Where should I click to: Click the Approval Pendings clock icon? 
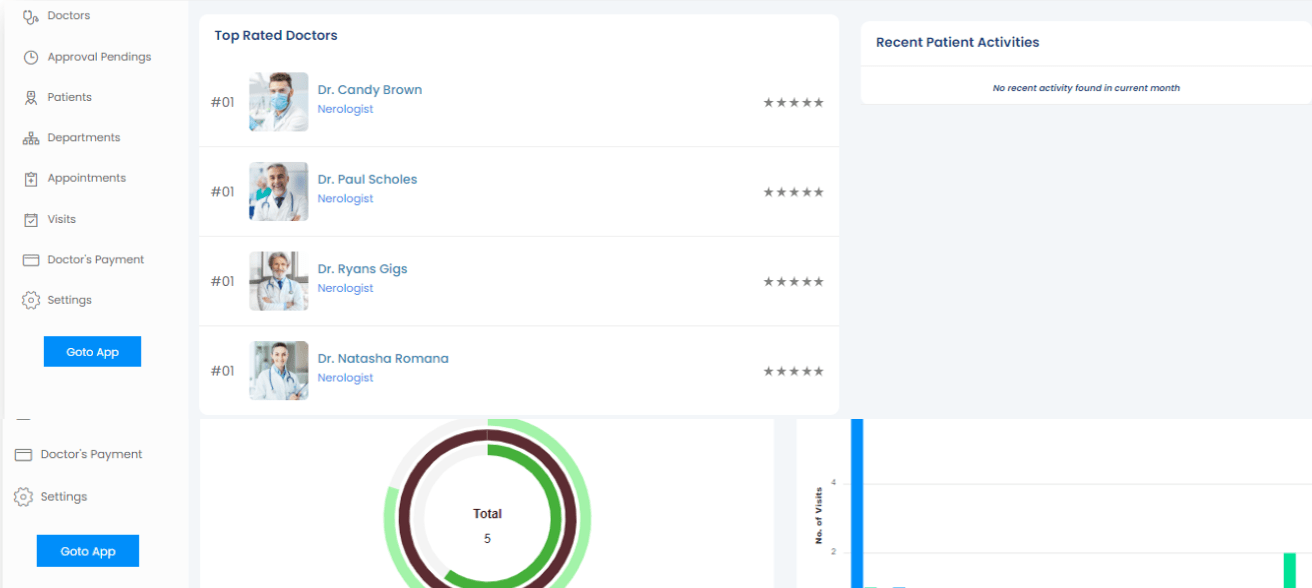pyautogui.click(x=28, y=56)
